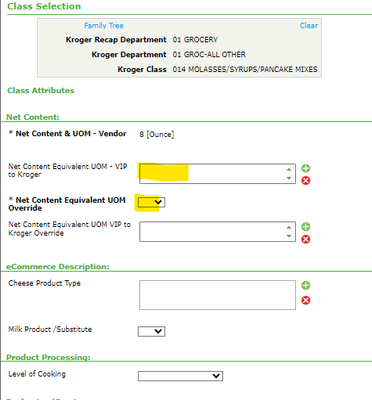Select the Net Content Equivalent UOM VIP to Kroger Override list box
Screen dimensions: 372x400
pos(217,232)
